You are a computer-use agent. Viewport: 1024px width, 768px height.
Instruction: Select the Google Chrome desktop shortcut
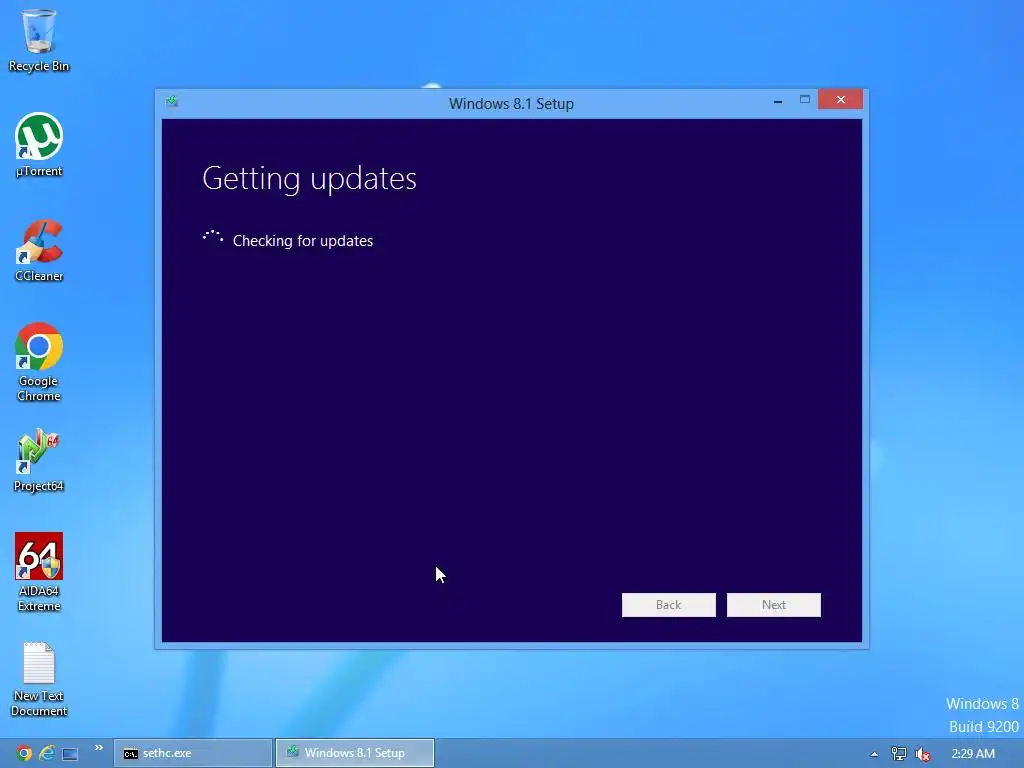(39, 362)
